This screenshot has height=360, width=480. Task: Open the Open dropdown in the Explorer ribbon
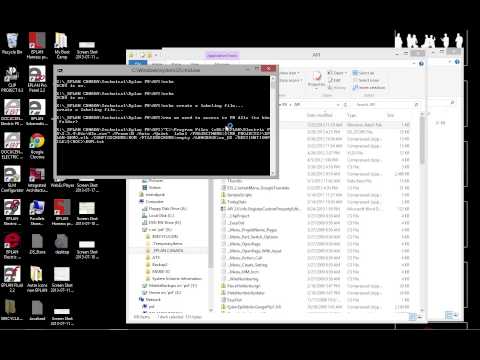click(337, 73)
